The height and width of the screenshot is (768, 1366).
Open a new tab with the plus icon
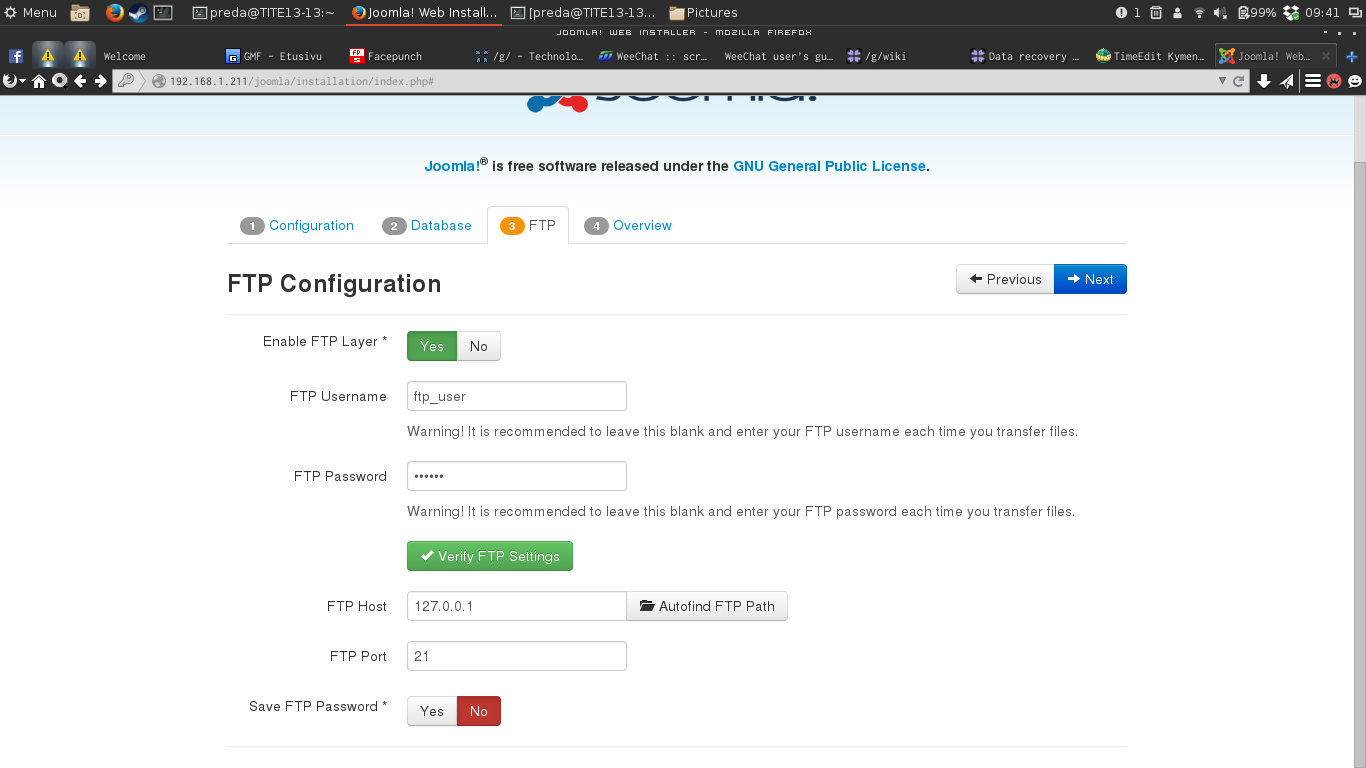point(1352,56)
